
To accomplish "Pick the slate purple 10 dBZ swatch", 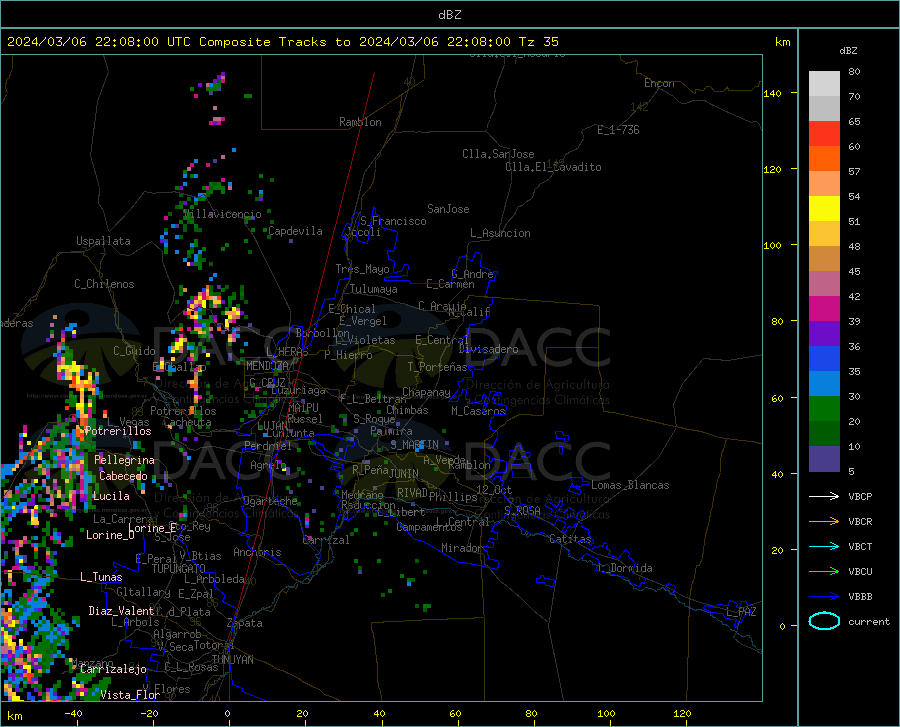I will tap(824, 459).
